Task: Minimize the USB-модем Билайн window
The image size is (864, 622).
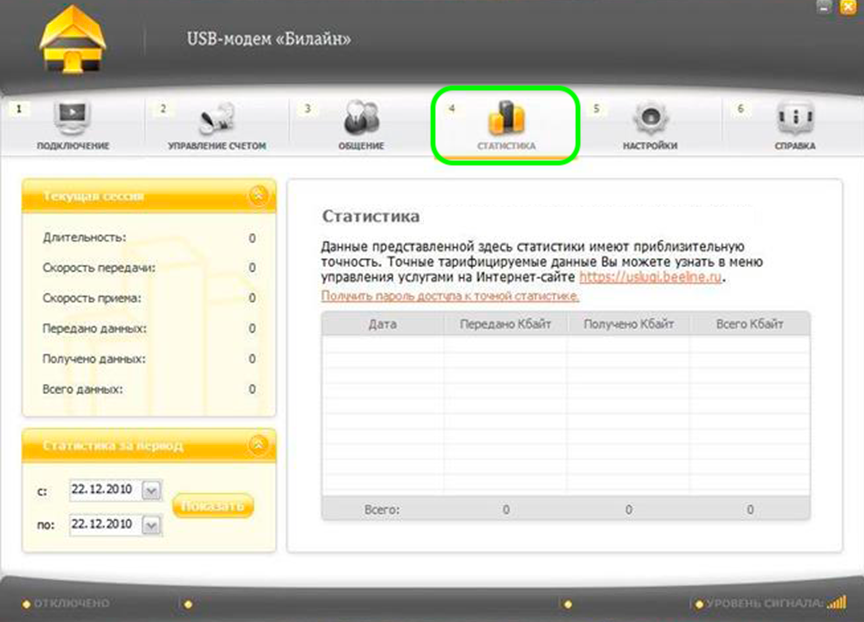Action: (x=824, y=7)
